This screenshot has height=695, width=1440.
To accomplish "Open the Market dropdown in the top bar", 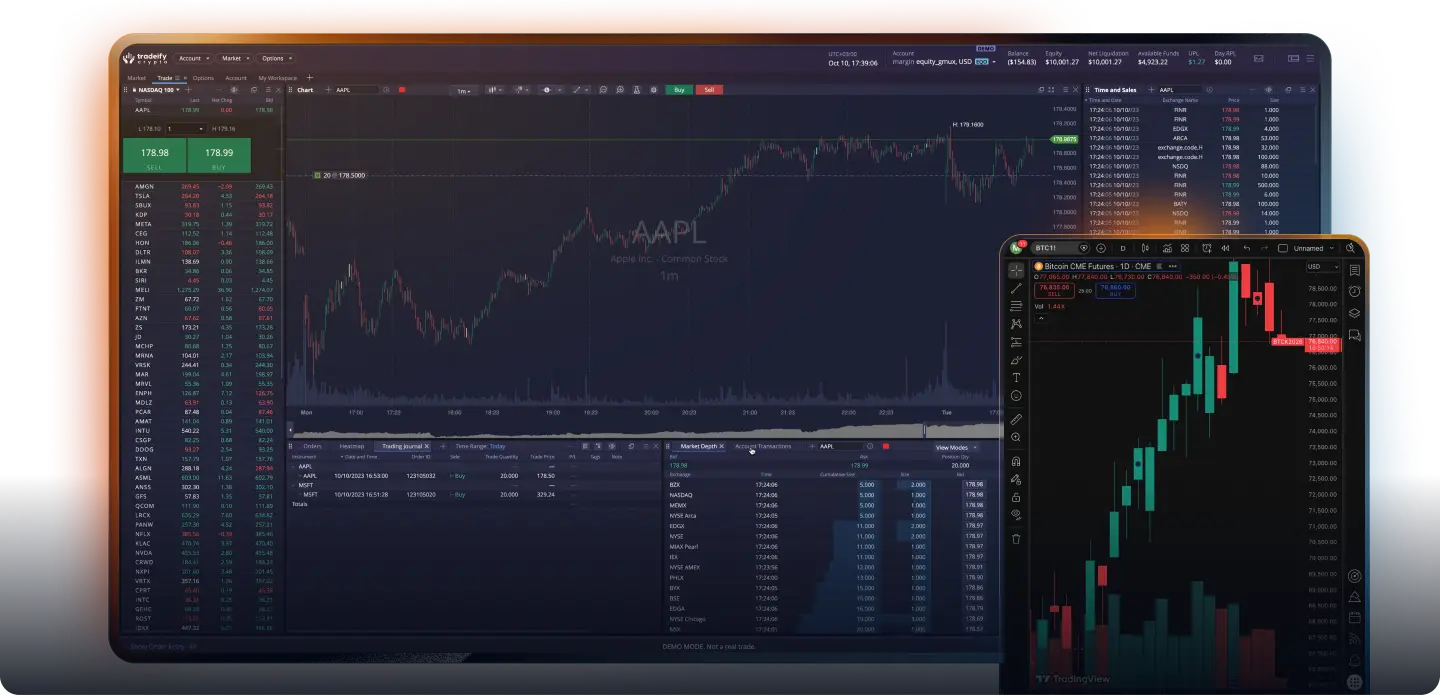I will tap(235, 59).
